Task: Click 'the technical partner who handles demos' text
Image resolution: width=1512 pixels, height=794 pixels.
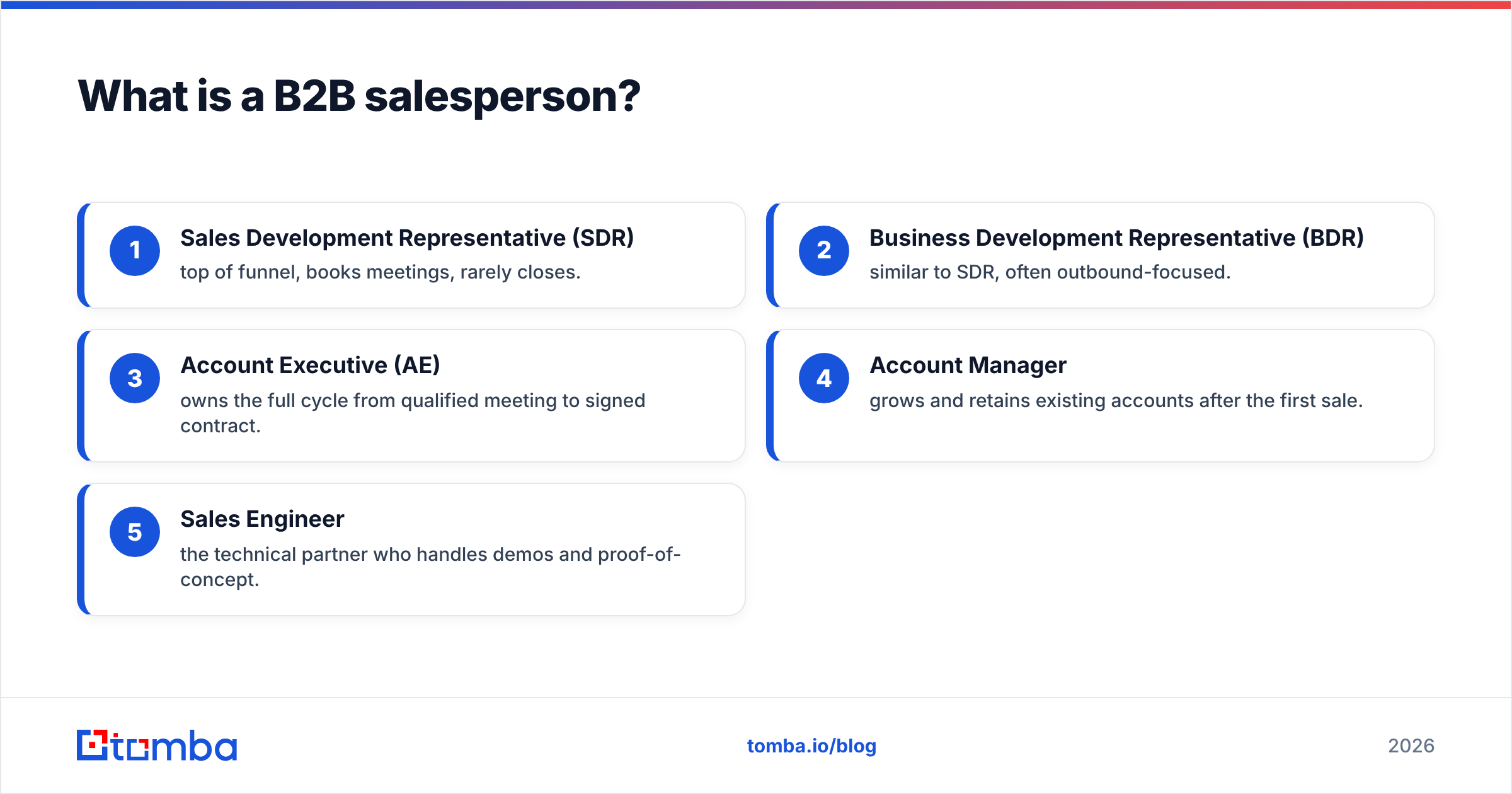Action: pyautogui.click(x=430, y=567)
